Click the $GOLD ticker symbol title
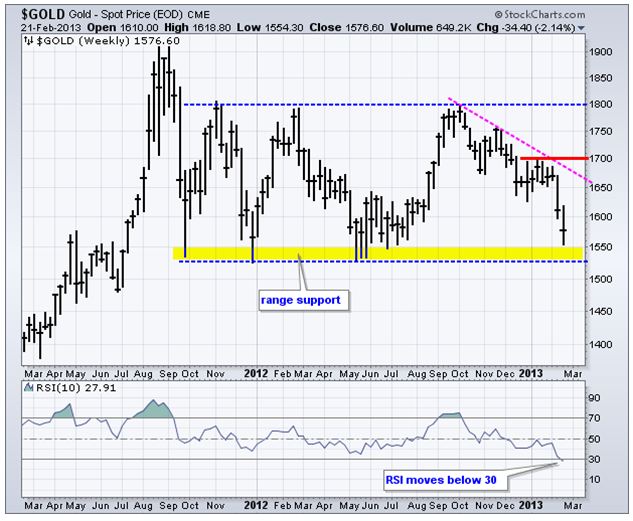Screen dimensions: 633x521 coord(43,15)
